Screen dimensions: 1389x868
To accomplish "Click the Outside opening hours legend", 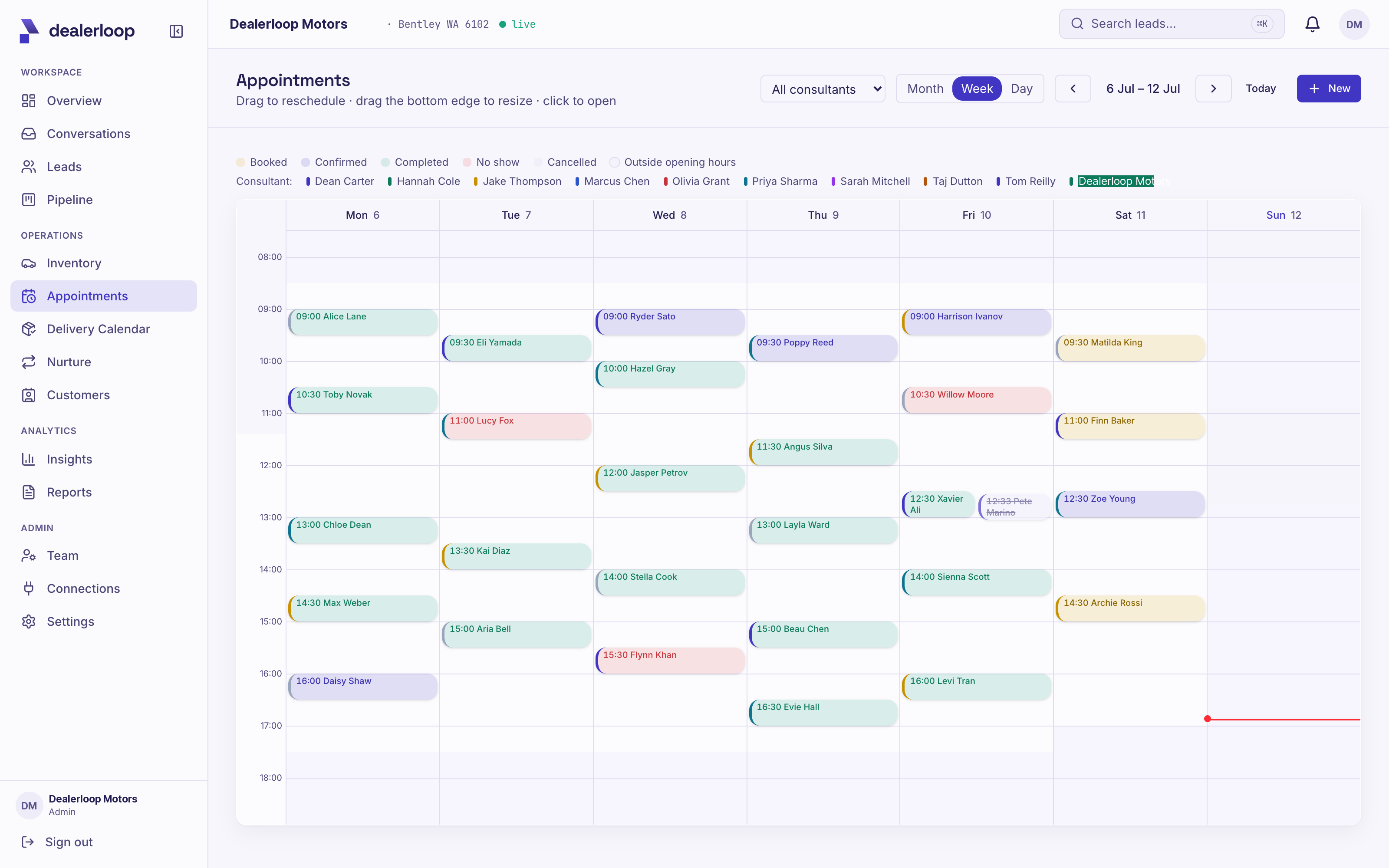I will (672, 162).
